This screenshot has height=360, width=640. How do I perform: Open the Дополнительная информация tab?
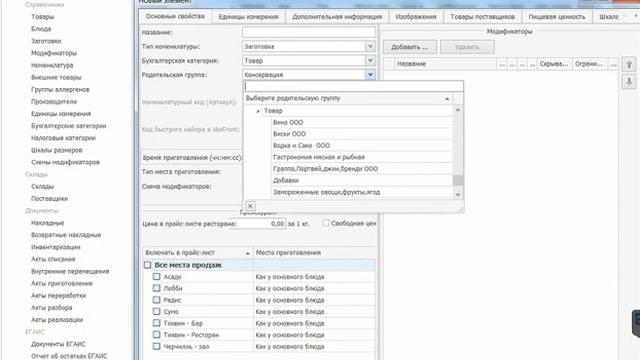coord(337,17)
